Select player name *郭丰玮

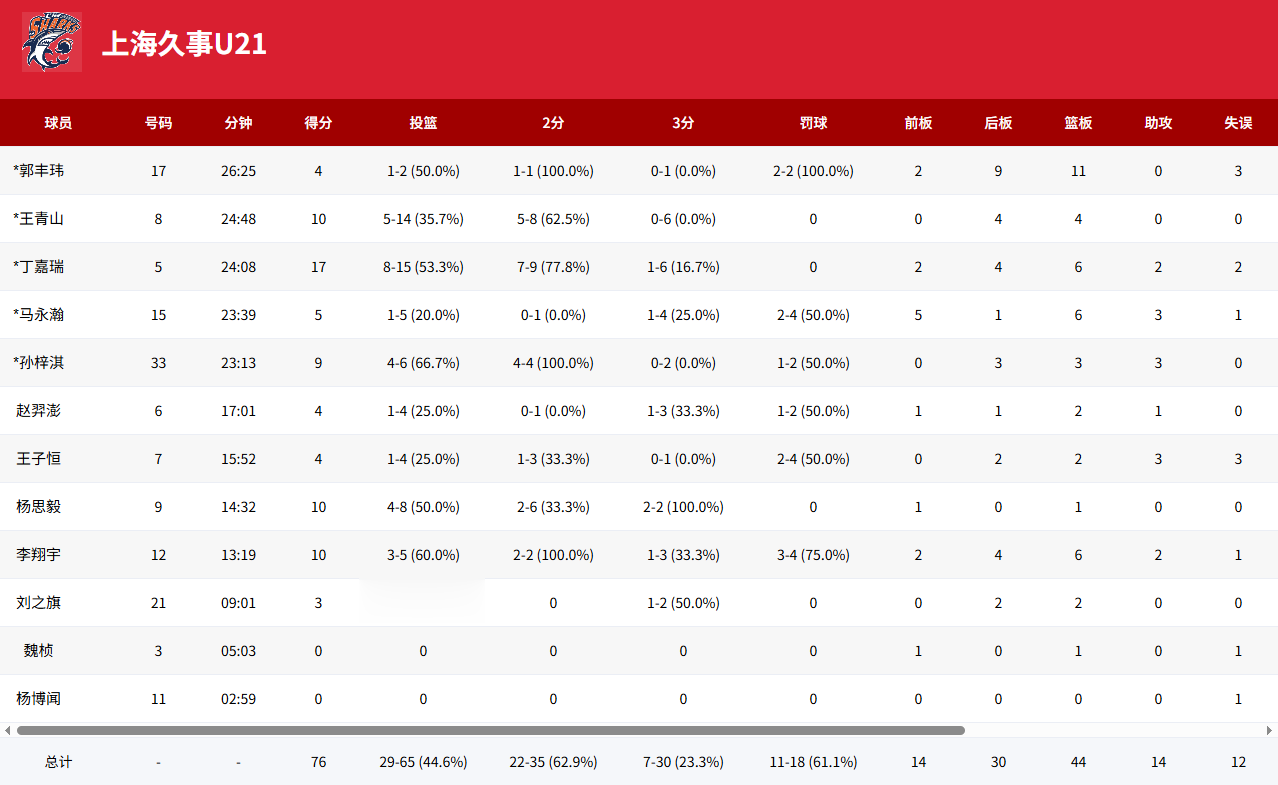pos(38,171)
